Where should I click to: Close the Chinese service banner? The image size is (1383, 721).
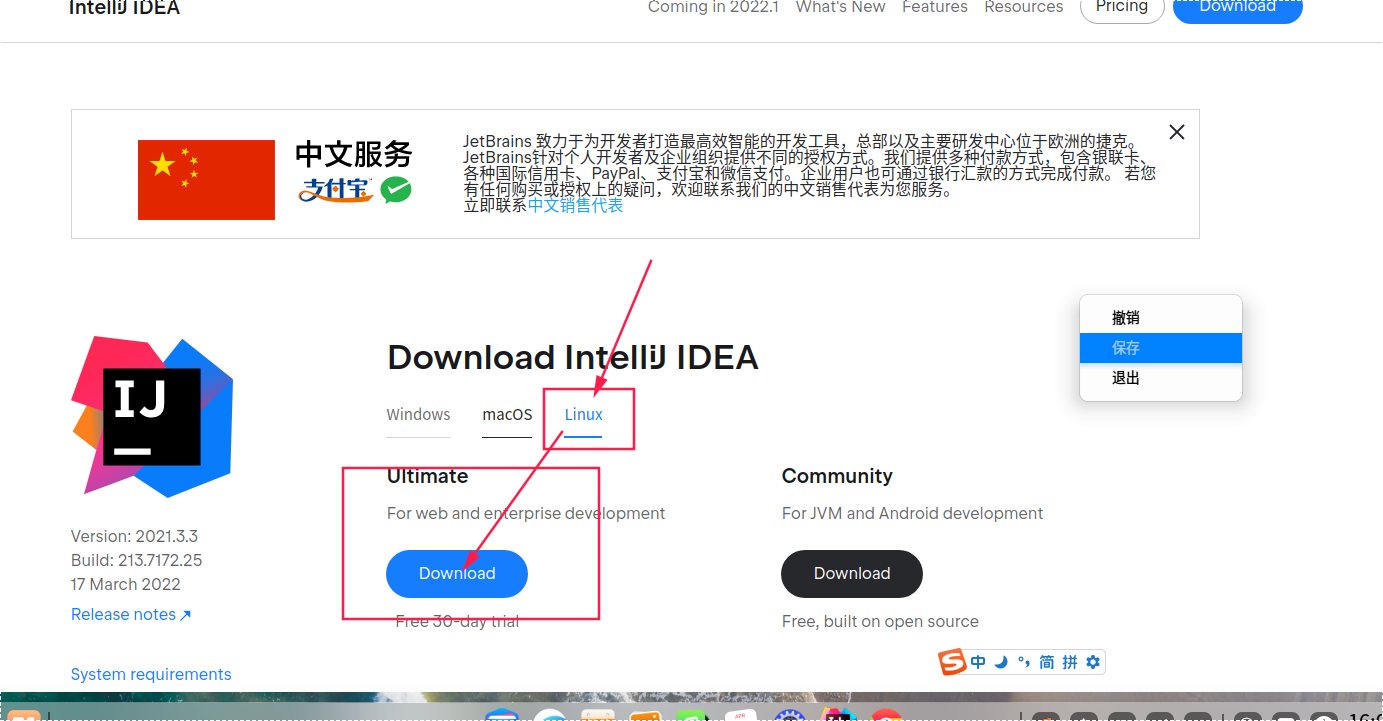click(x=1177, y=132)
